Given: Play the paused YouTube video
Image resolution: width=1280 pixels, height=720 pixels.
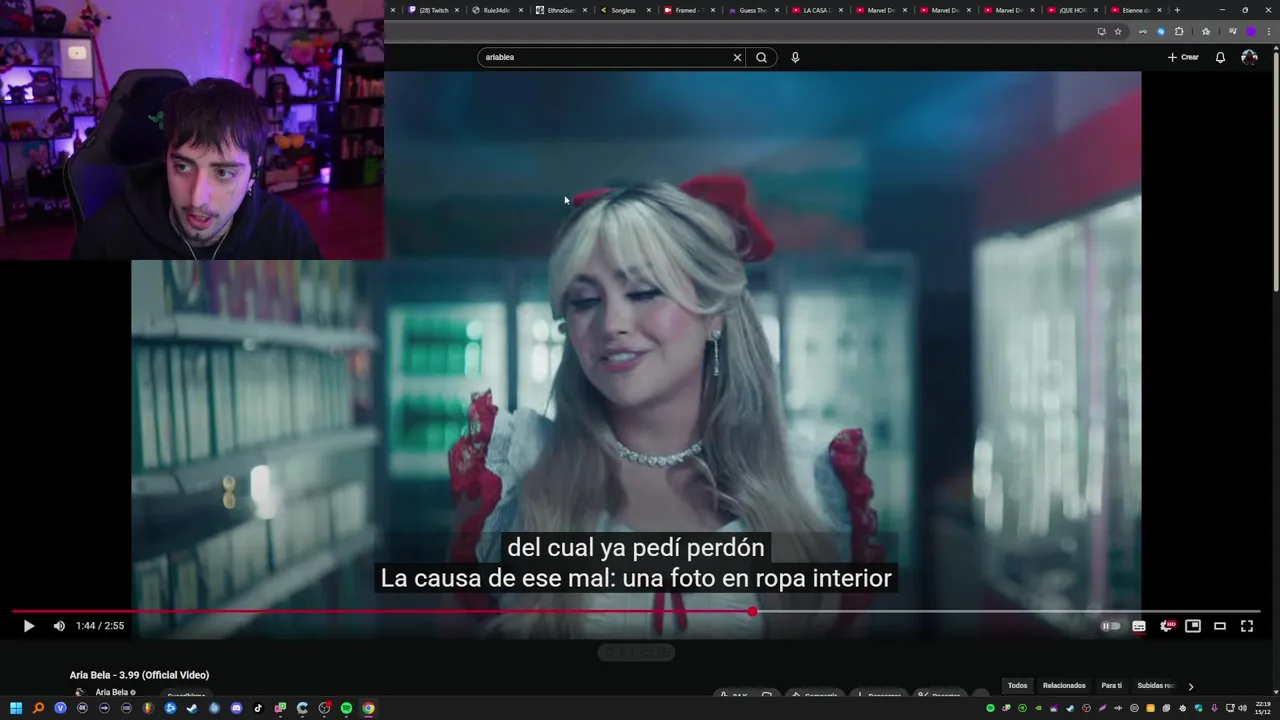Looking at the screenshot, I should point(28,626).
